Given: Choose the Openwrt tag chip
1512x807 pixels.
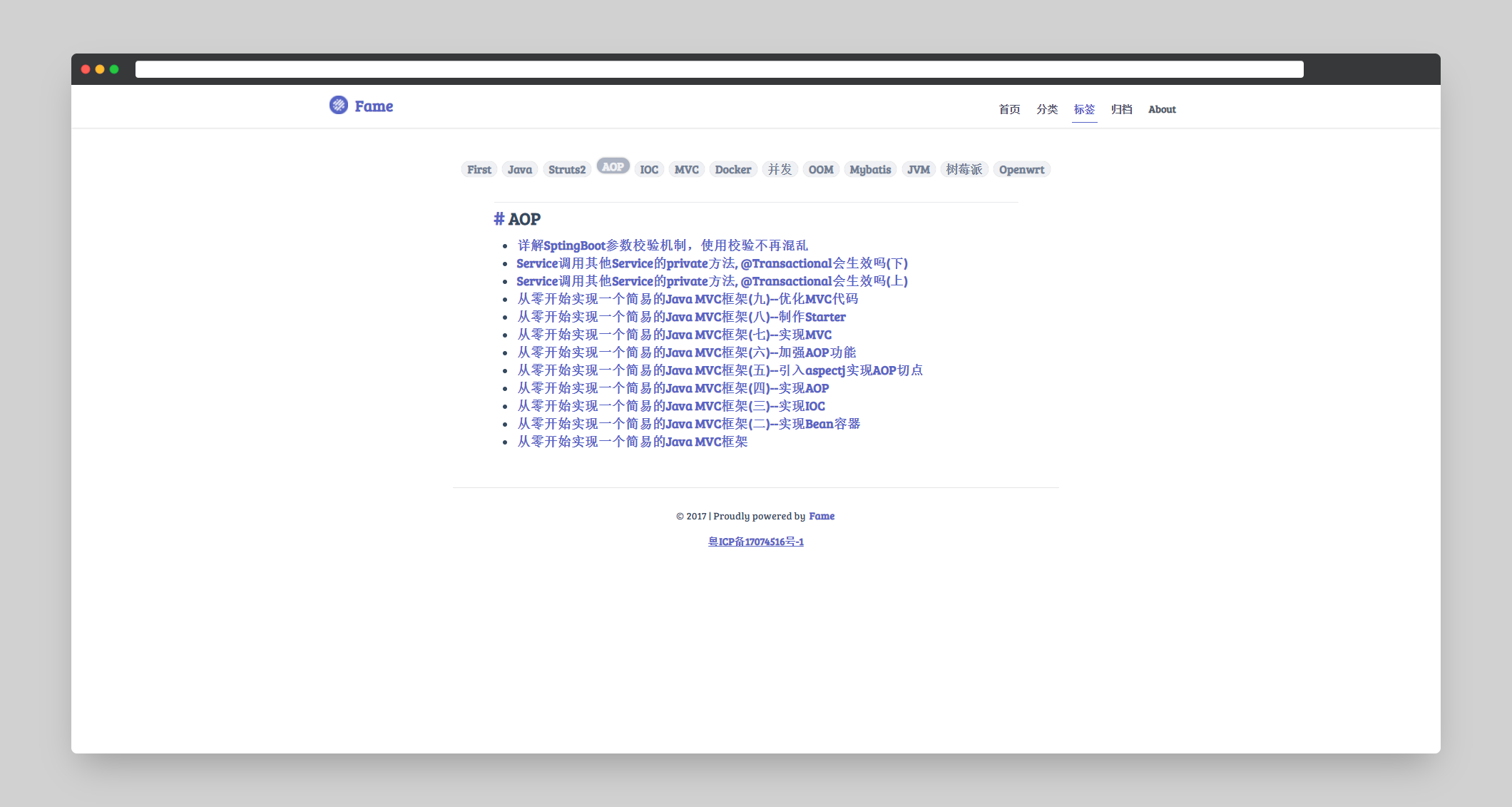Looking at the screenshot, I should [x=1021, y=170].
